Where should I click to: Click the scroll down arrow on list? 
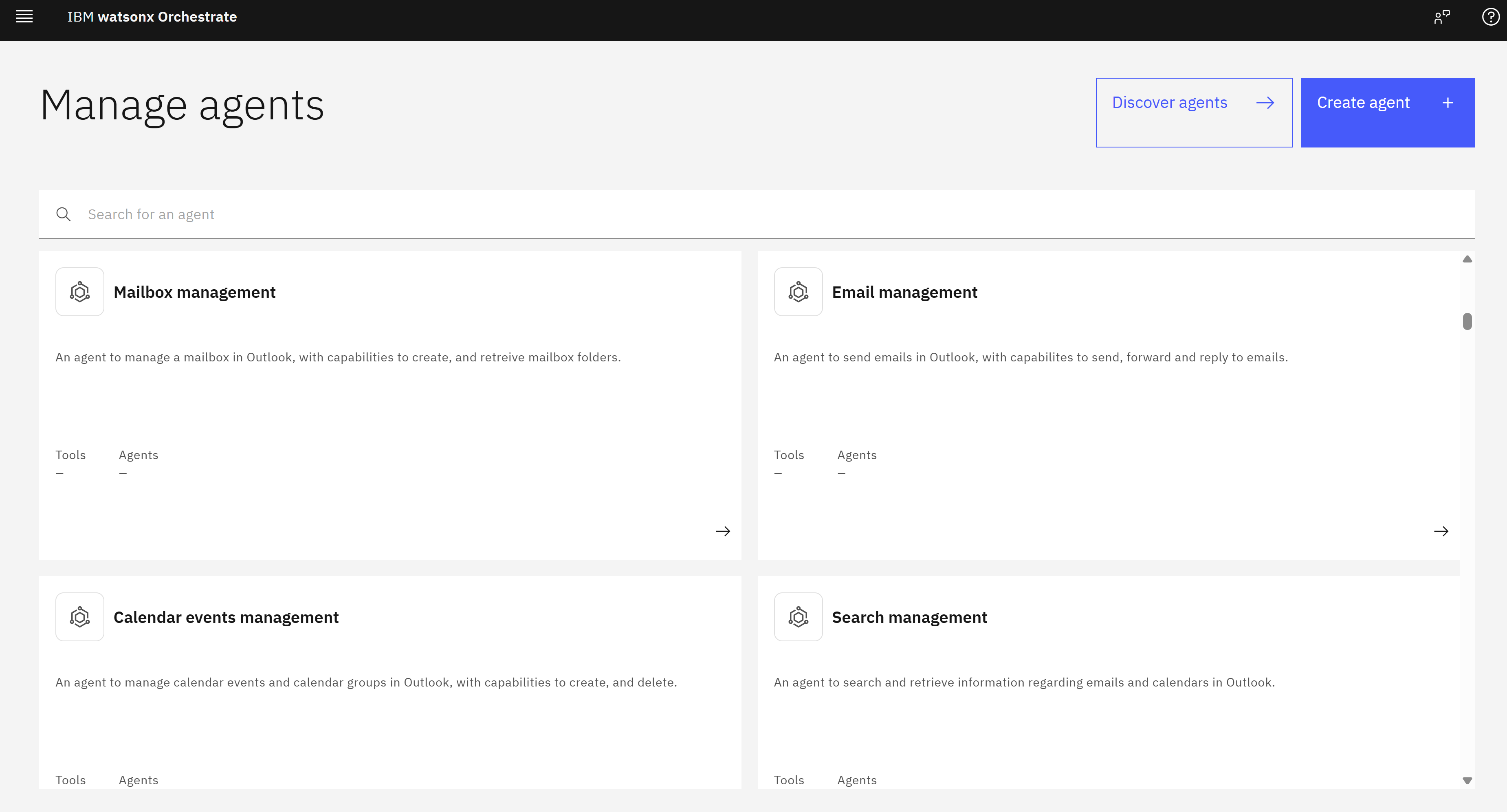coord(1467,780)
